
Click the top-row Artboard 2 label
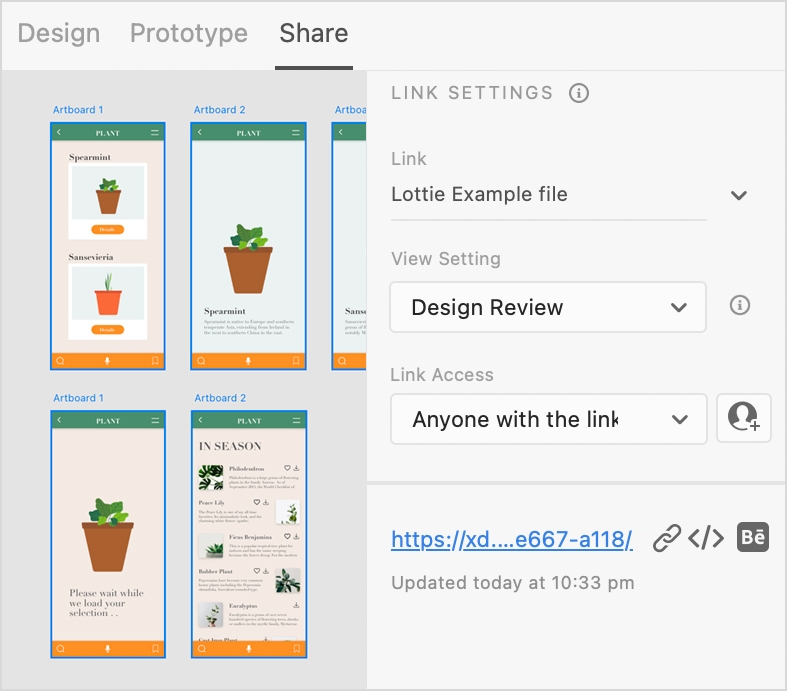pos(220,110)
